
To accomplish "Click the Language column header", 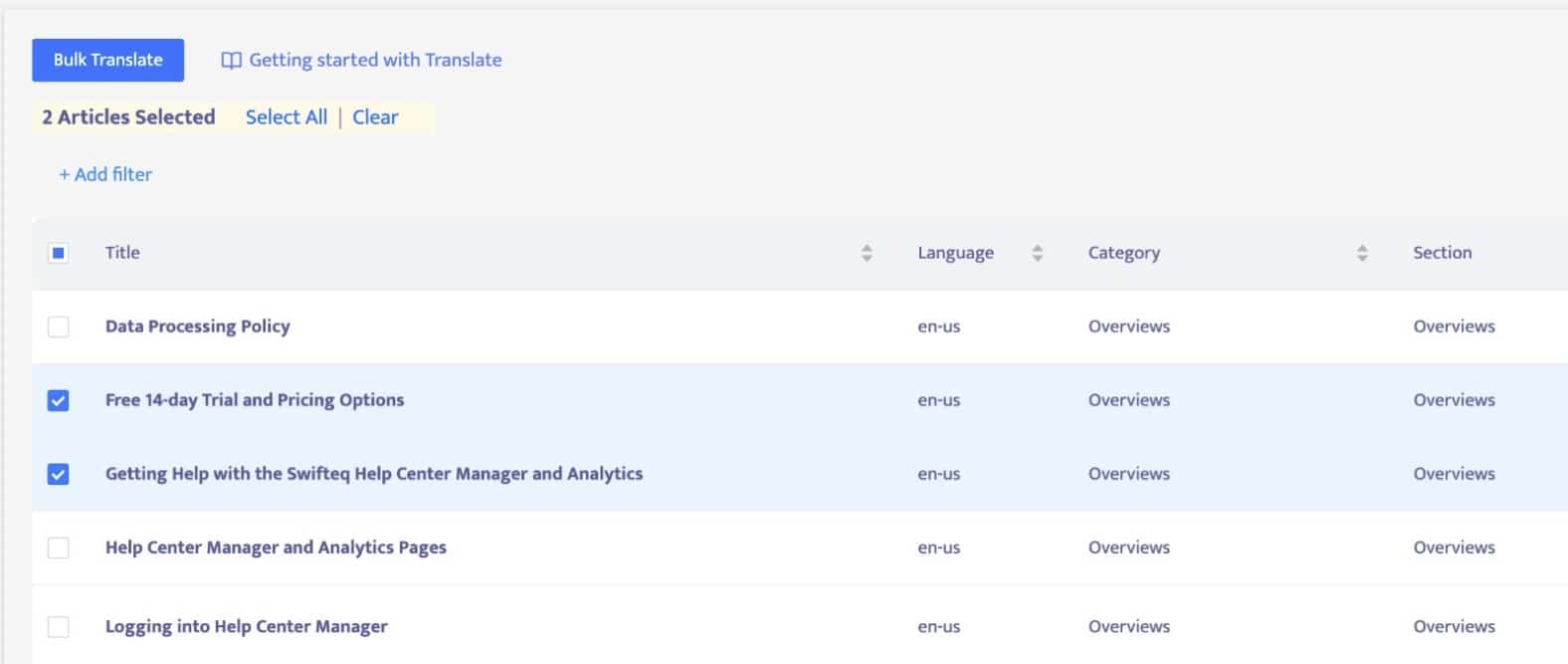I will (955, 253).
